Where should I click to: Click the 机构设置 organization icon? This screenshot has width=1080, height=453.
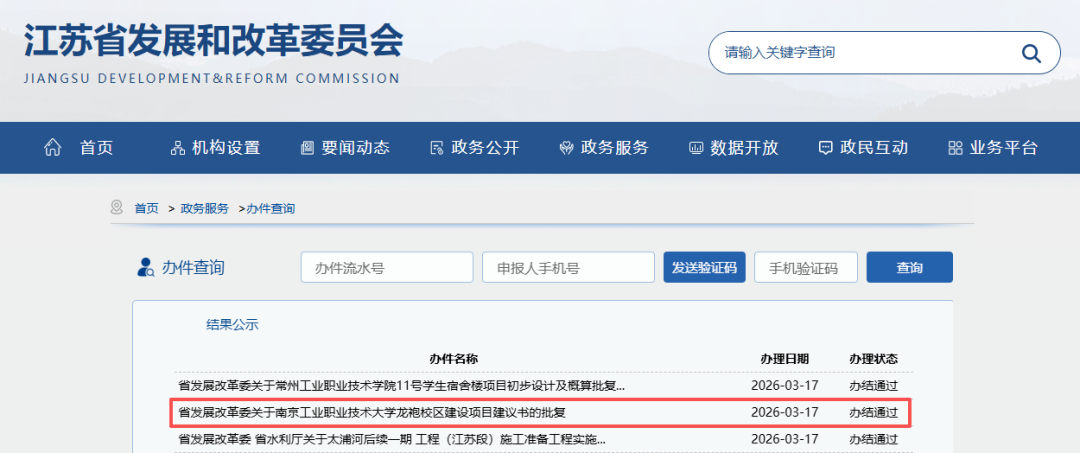click(x=178, y=148)
